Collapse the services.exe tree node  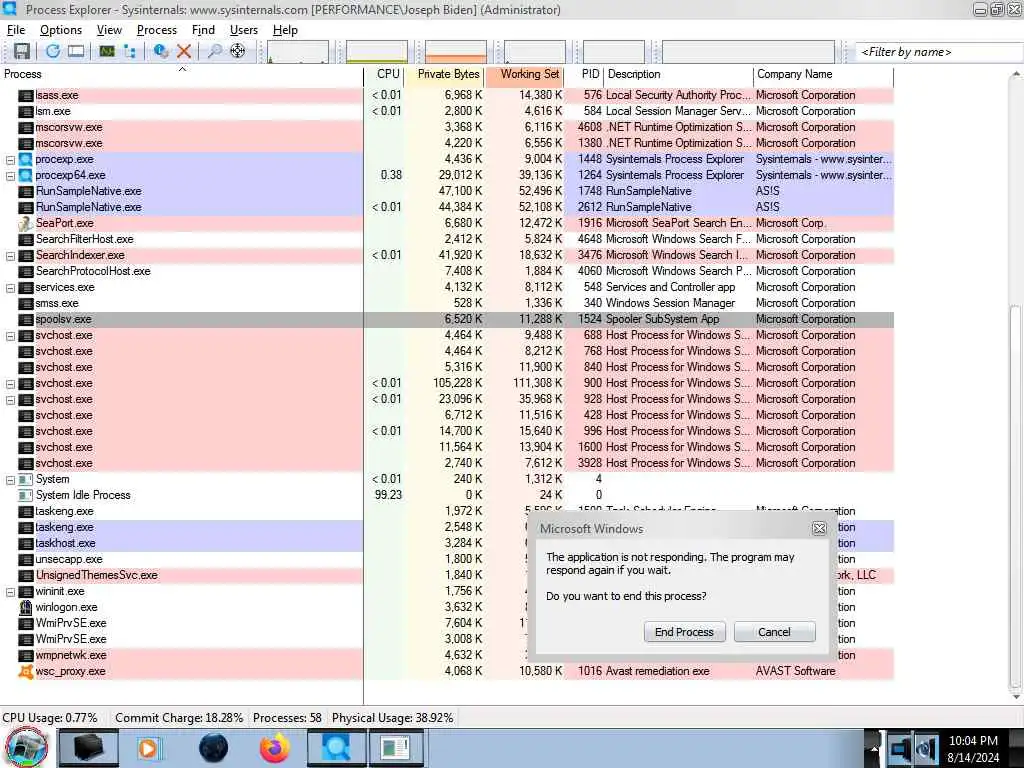point(10,287)
